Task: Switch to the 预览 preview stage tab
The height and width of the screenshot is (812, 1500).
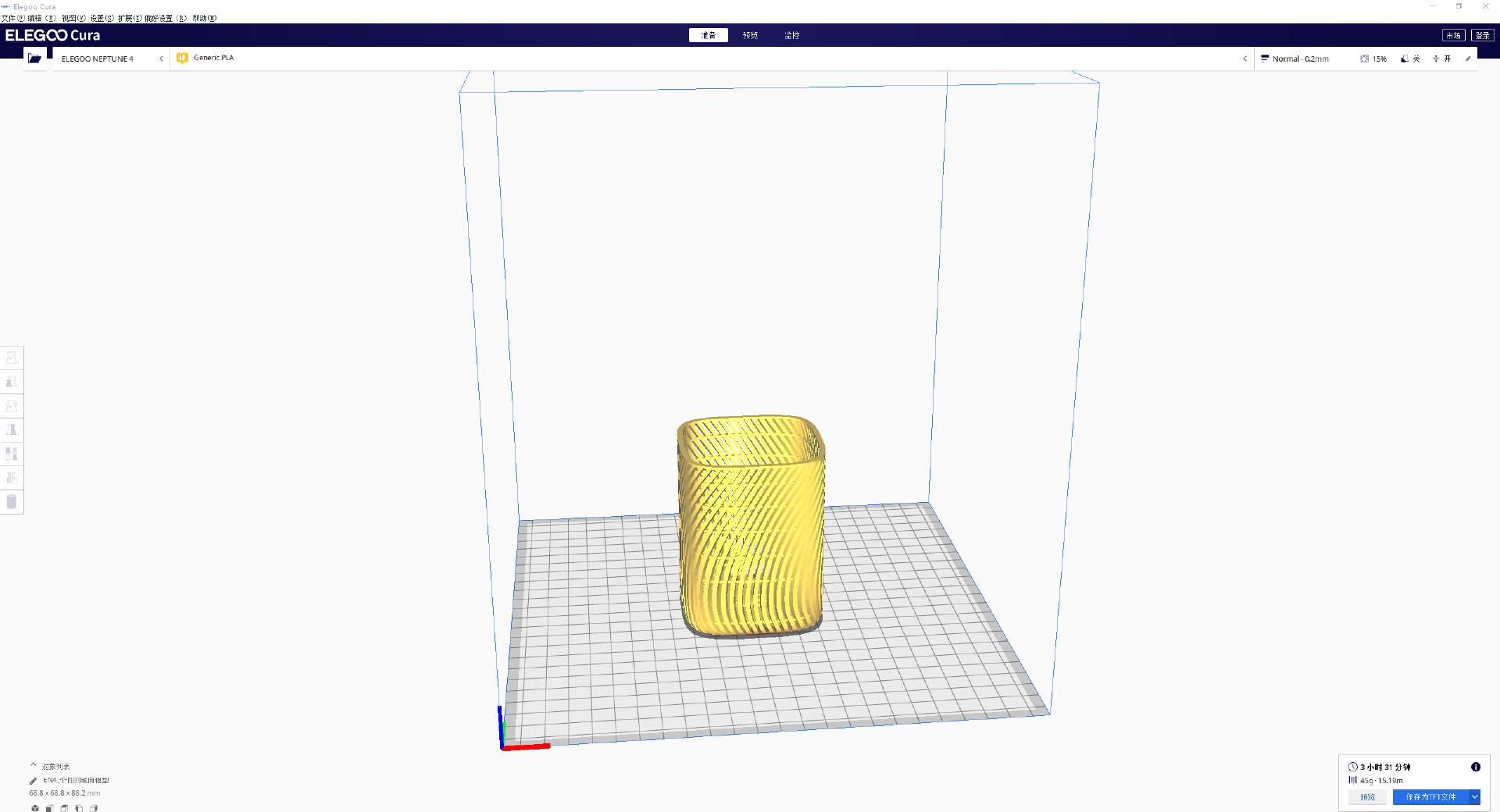Action: point(750,35)
